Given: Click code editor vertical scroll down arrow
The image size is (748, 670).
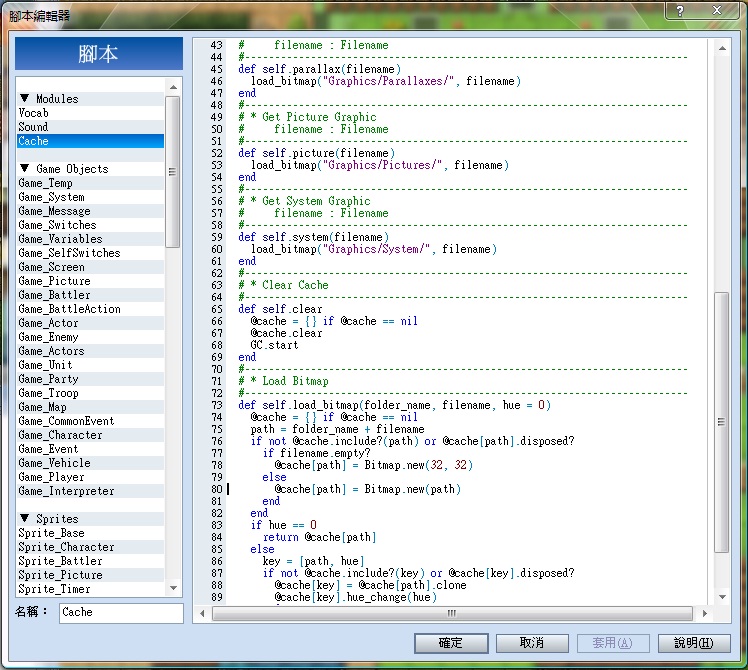Looking at the screenshot, I should tap(722, 597).
